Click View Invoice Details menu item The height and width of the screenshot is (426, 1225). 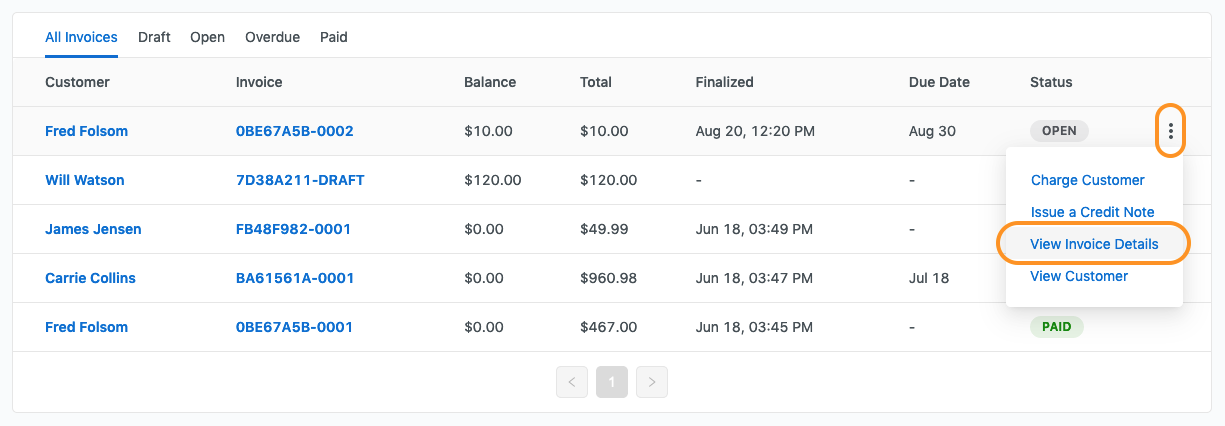coord(1094,244)
